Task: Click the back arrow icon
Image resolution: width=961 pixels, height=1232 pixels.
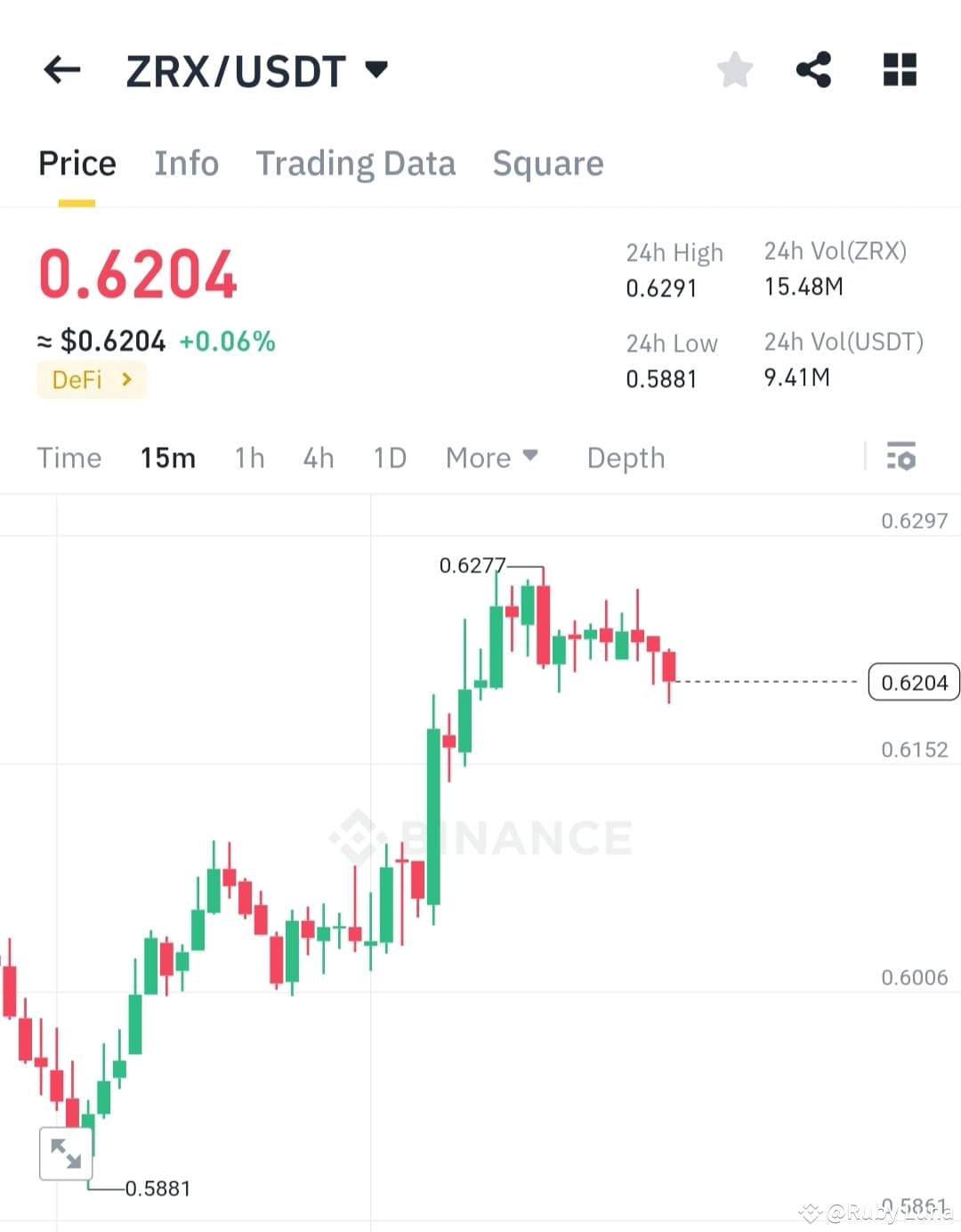Action: click(x=61, y=70)
